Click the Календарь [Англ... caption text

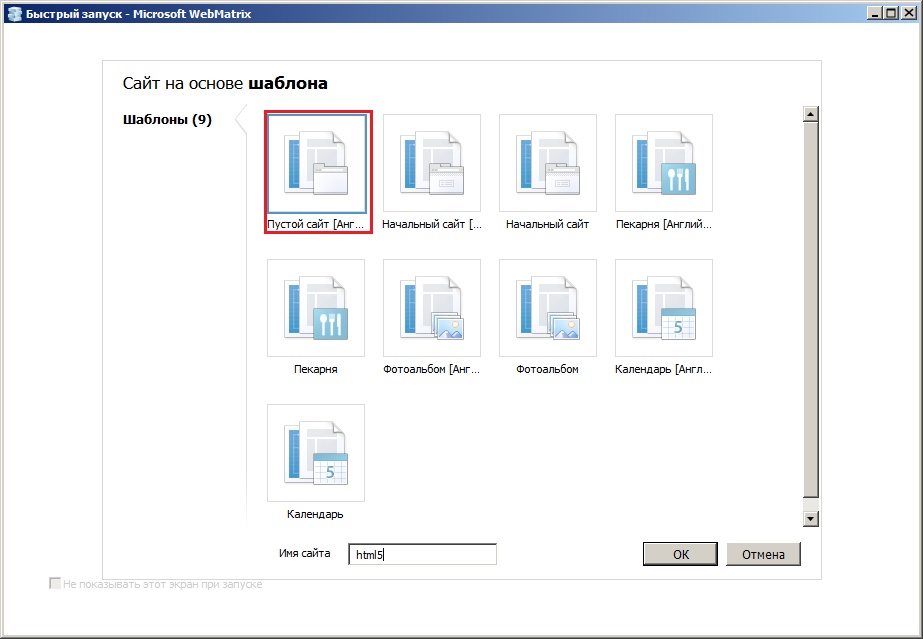(663, 370)
